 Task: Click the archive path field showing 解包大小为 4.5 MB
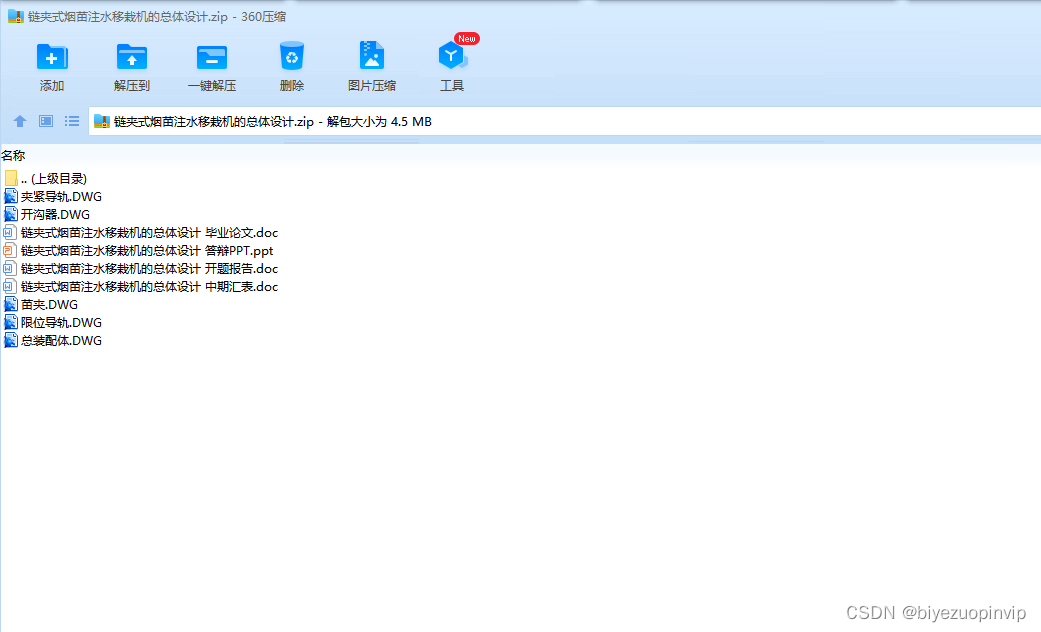(x=564, y=121)
